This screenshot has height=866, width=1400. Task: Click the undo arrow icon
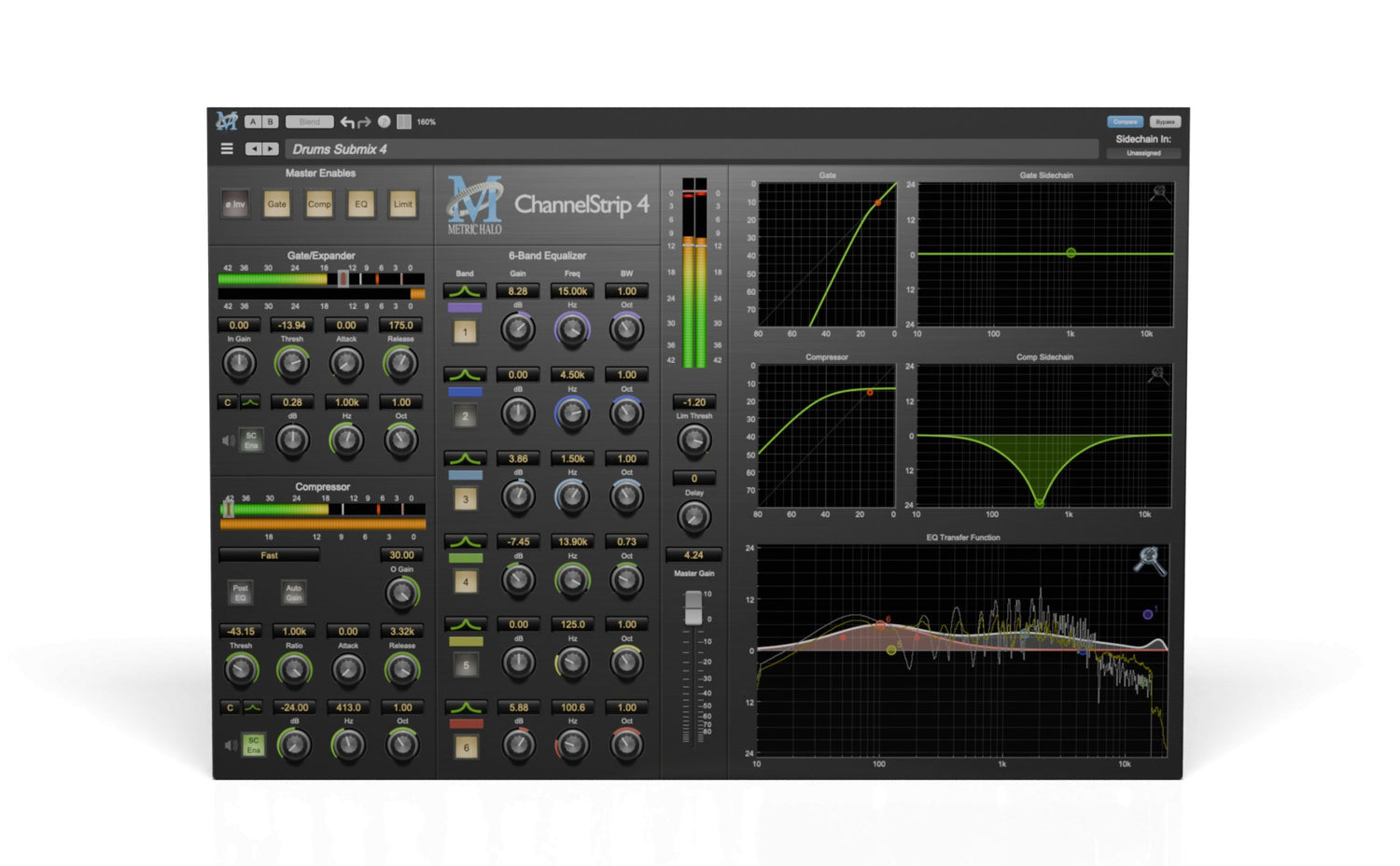point(347,120)
